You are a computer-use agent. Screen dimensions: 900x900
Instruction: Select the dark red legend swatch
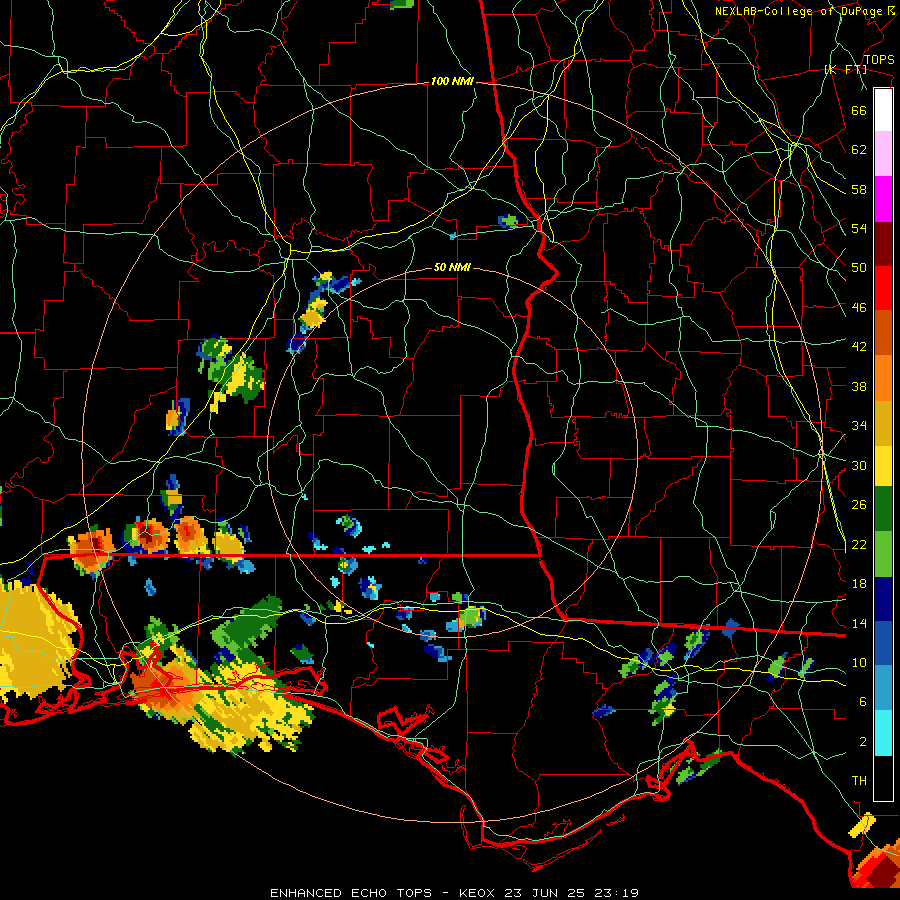coord(883,244)
